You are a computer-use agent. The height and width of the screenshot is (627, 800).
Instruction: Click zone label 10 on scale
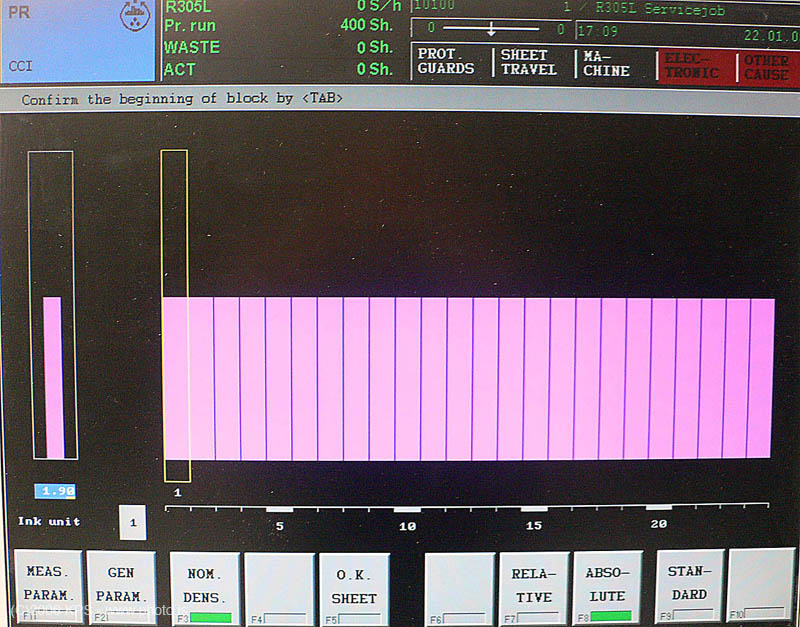coord(407,525)
